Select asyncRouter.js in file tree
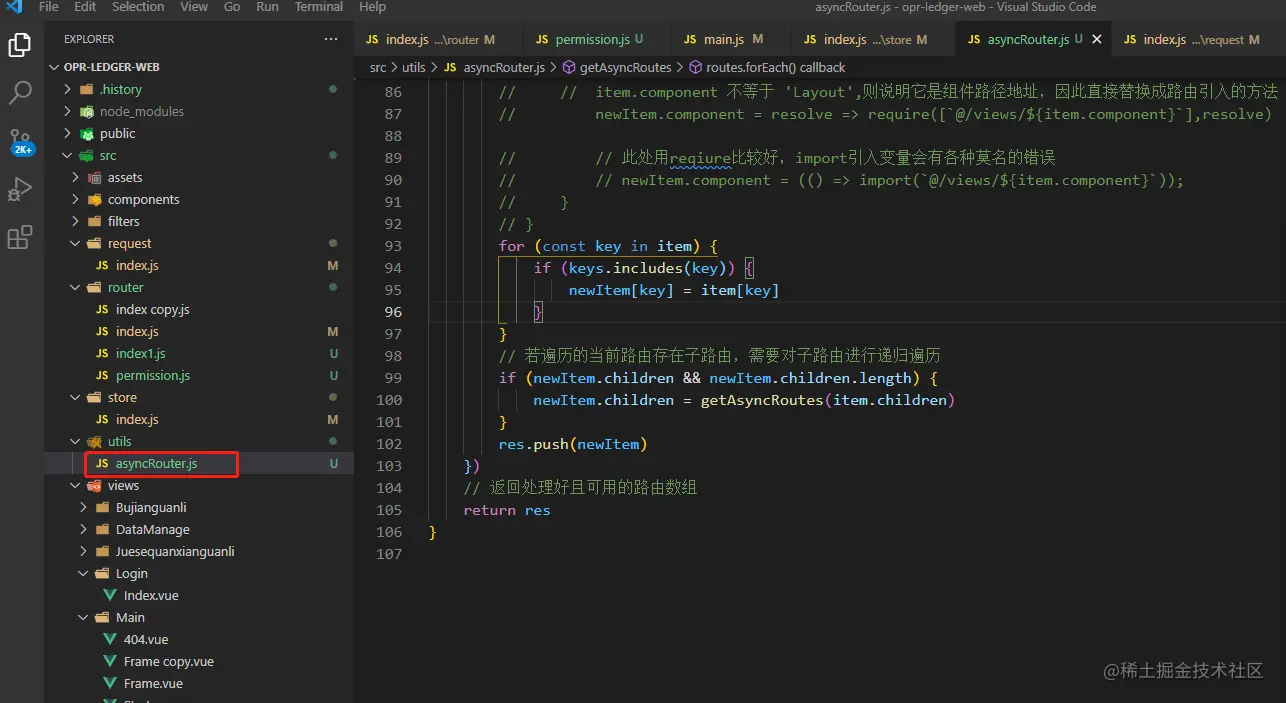The width and height of the screenshot is (1286, 703). point(156,463)
